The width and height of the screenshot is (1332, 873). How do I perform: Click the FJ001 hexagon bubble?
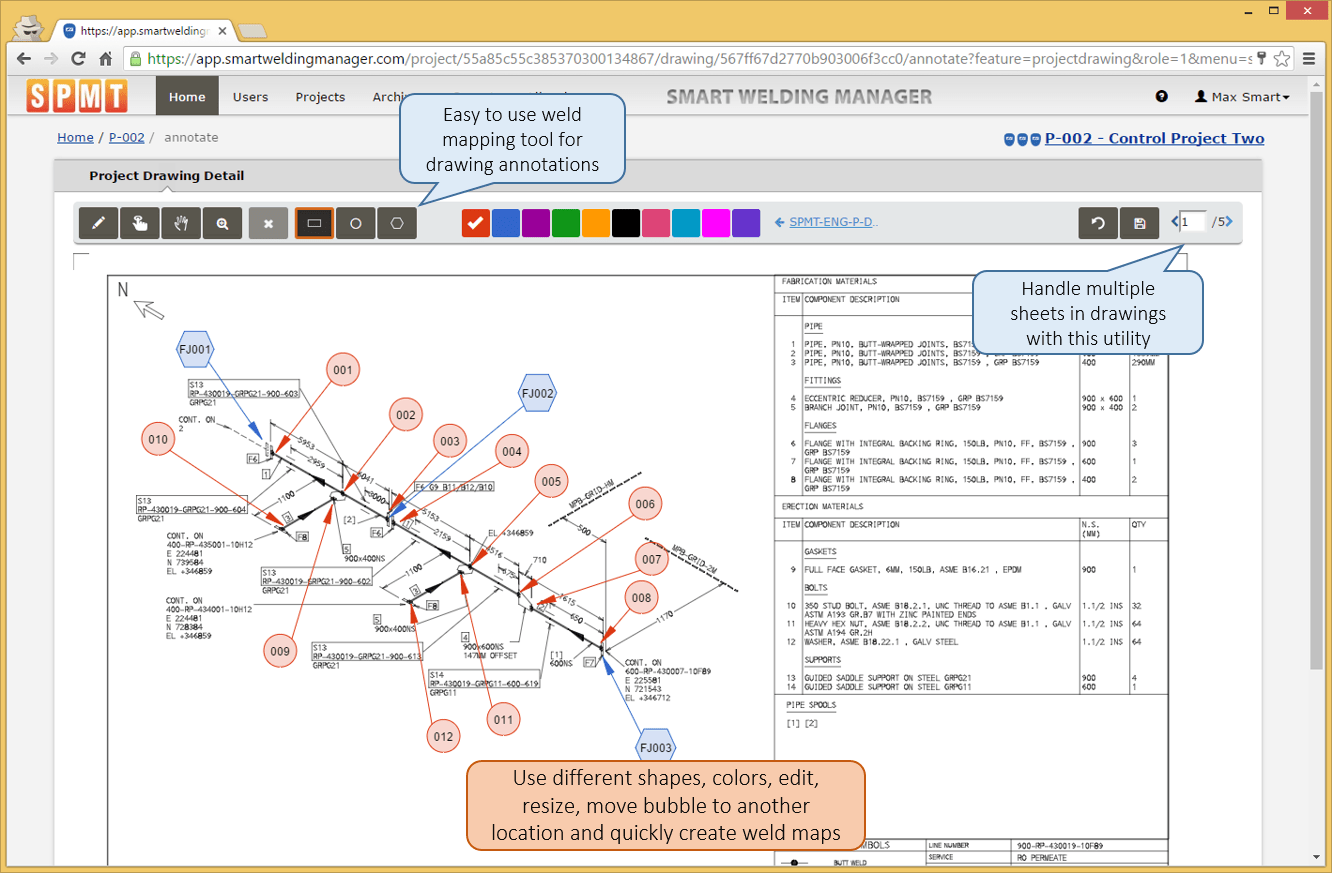[195, 350]
